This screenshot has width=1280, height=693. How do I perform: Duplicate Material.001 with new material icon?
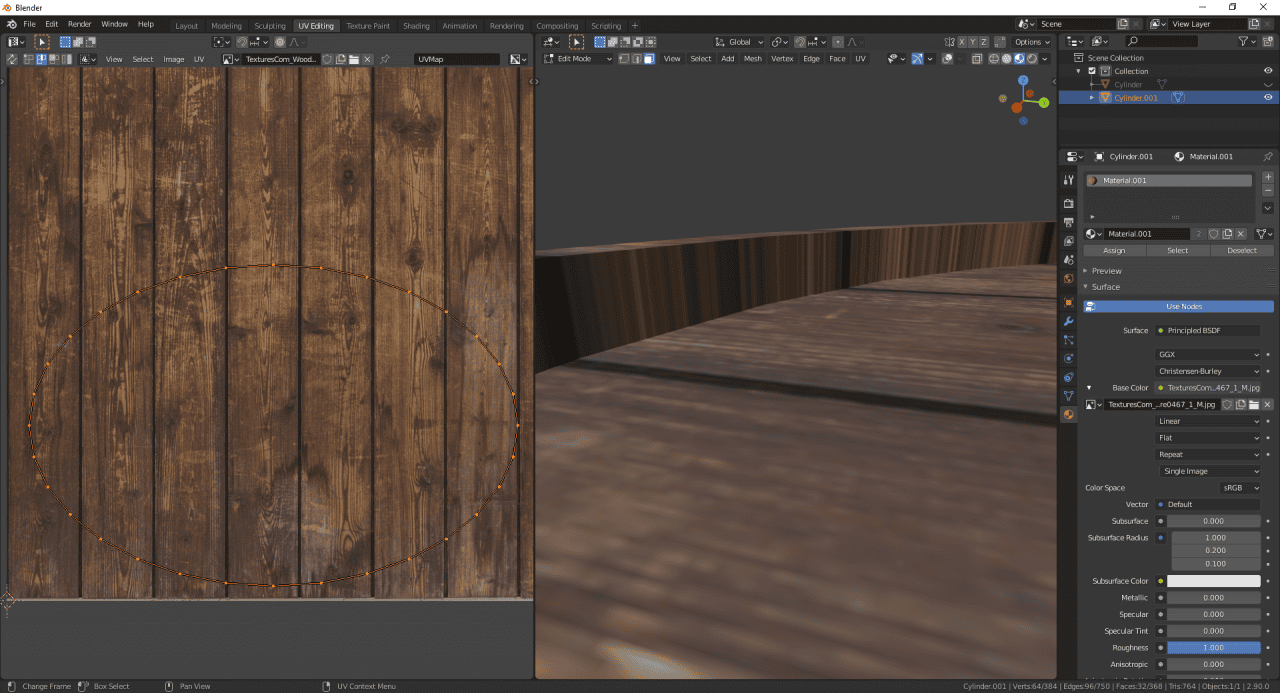pyautogui.click(x=1230, y=234)
